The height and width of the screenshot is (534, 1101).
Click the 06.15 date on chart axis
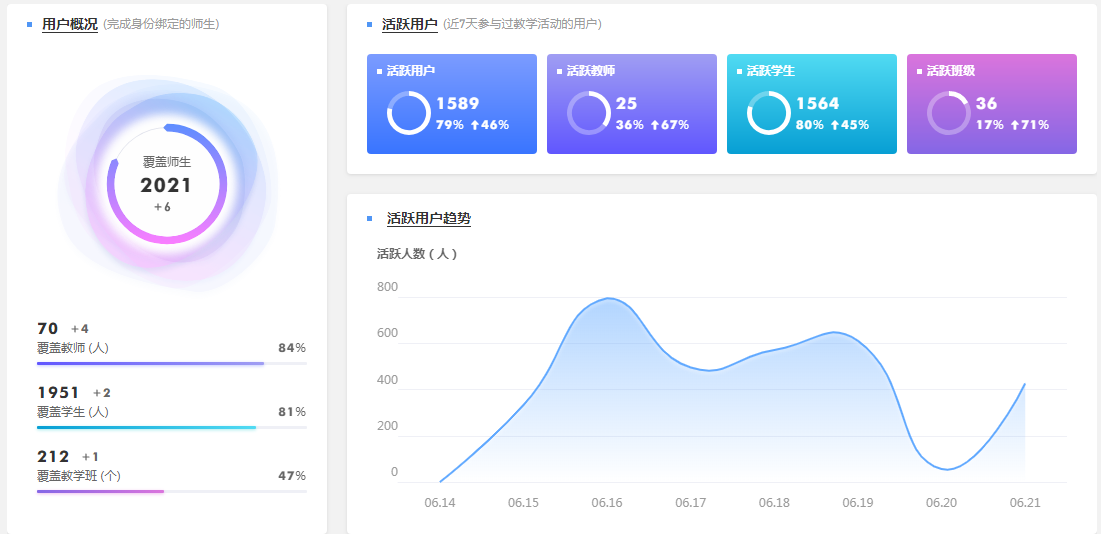click(x=523, y=503)
